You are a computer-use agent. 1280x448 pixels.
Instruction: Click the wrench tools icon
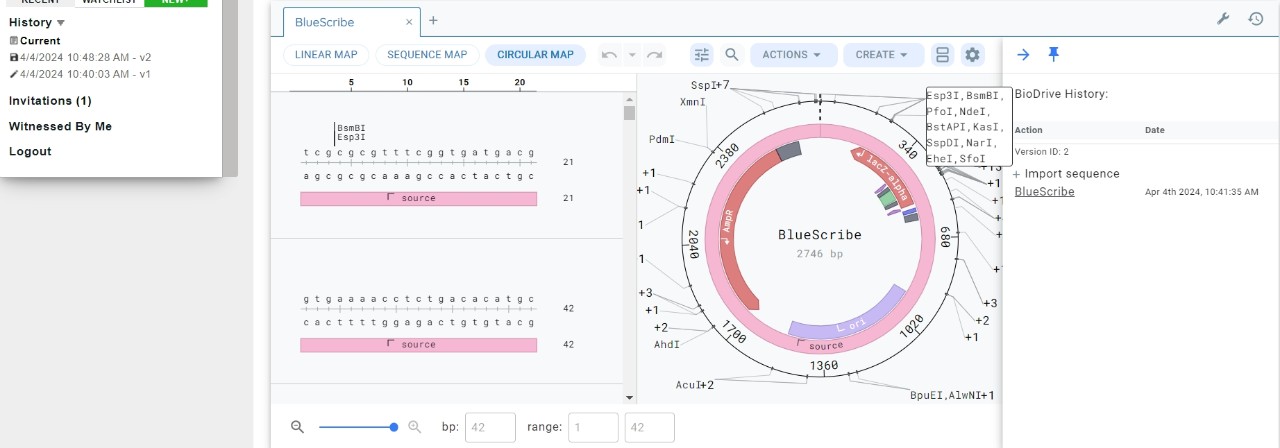click(x=1223, y=19)
